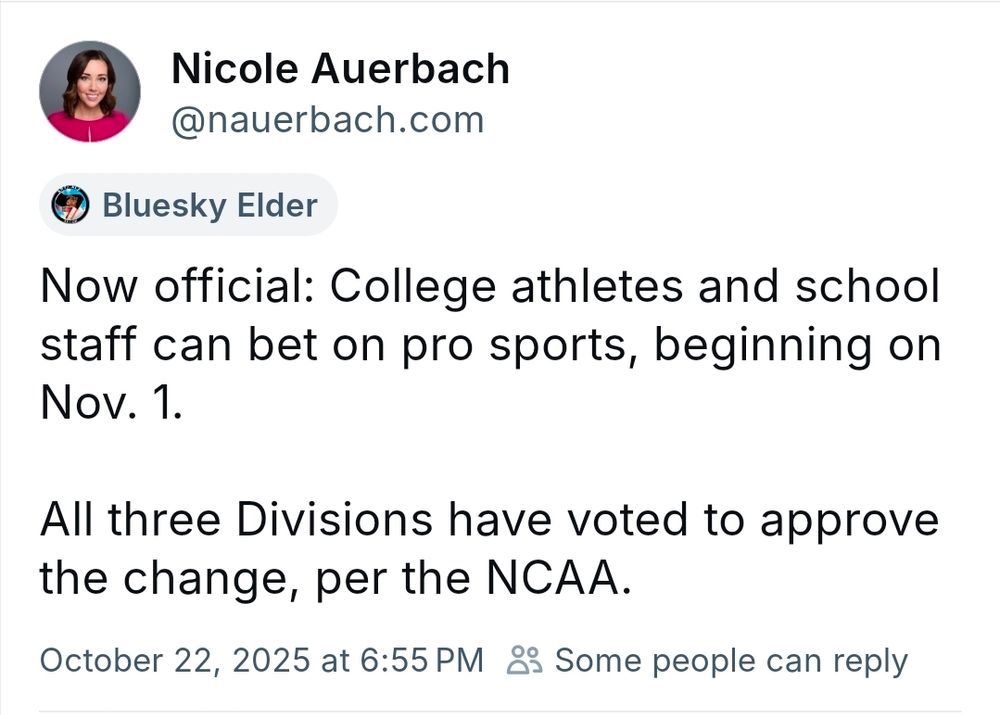Click the paragraph starting with Now official
This screenshot has width=1000, height=715.
(490, 344)
